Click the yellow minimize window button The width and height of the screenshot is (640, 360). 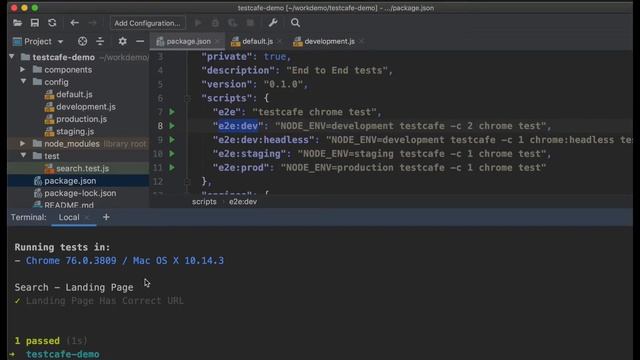24,8
